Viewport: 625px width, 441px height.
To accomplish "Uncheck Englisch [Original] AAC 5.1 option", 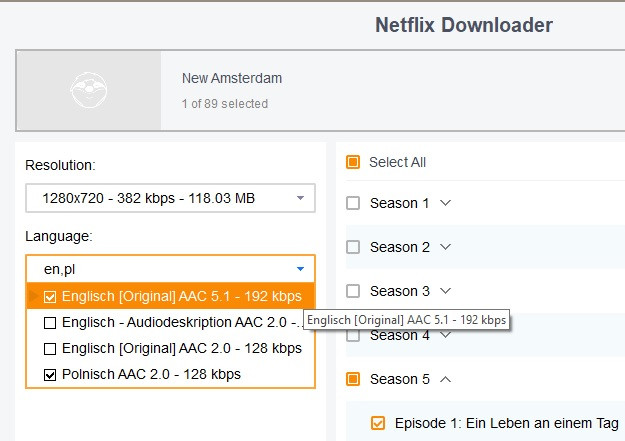I will point(50,296).
